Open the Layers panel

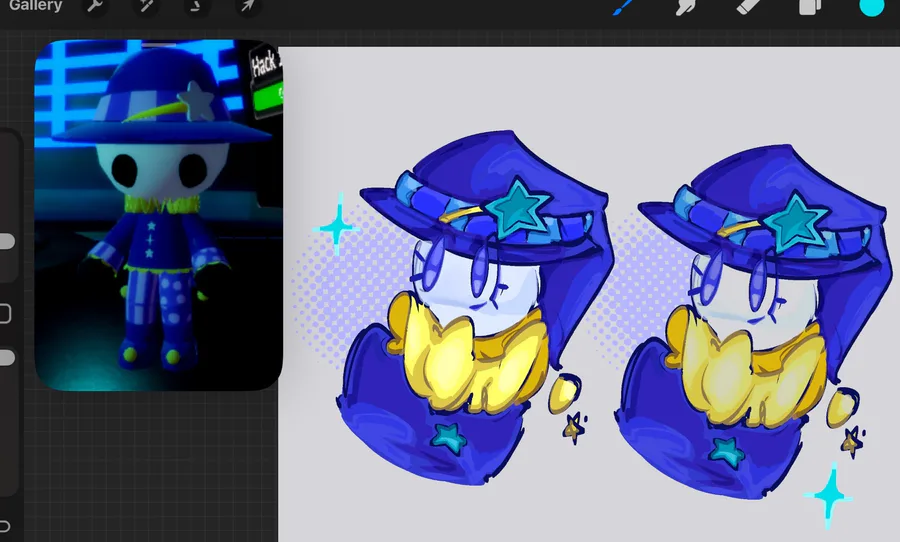(x=810, y=6)
